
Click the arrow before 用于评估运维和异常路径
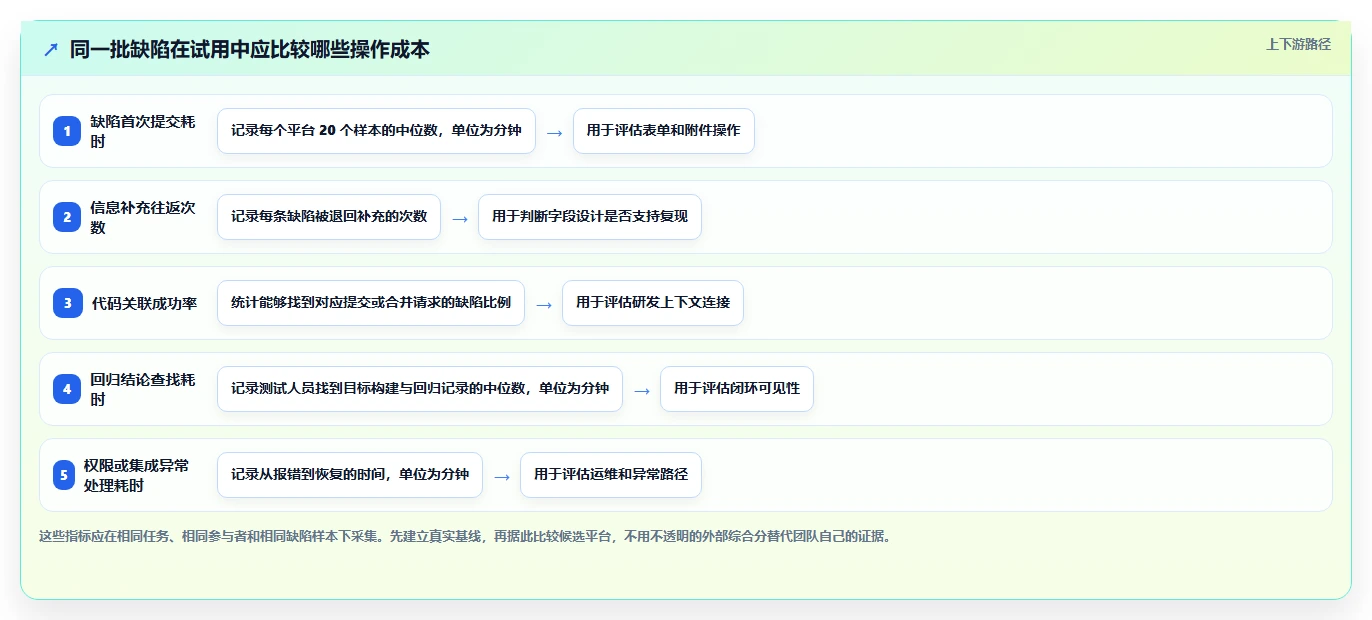coord(501,476)
